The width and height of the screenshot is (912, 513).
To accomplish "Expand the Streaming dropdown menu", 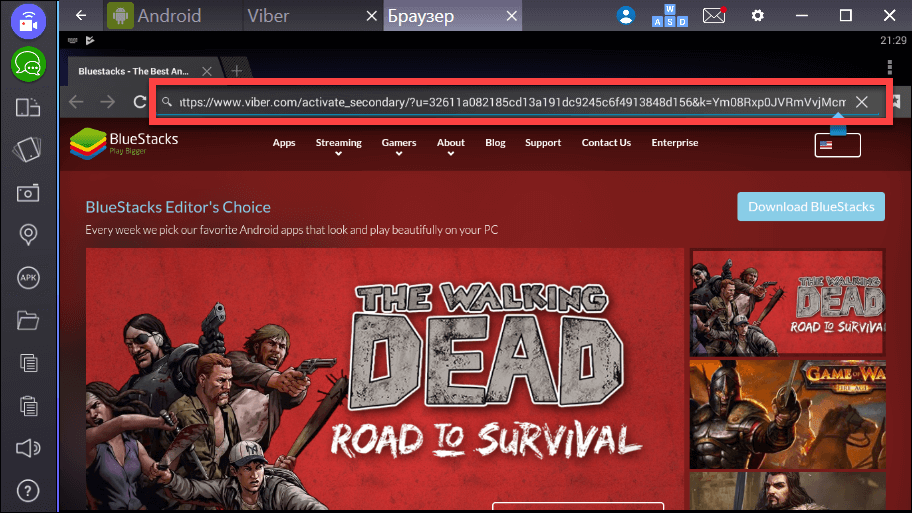I will 339,147.
